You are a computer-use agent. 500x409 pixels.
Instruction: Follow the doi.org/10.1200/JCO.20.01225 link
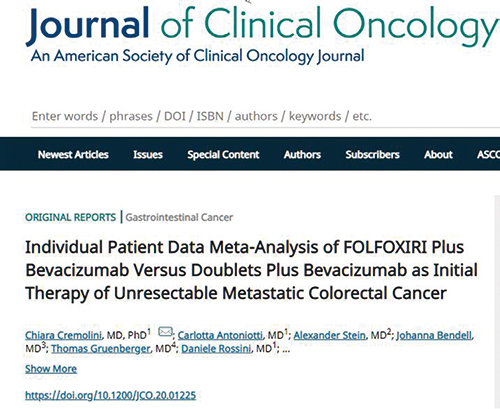click(x=111, y=396)
